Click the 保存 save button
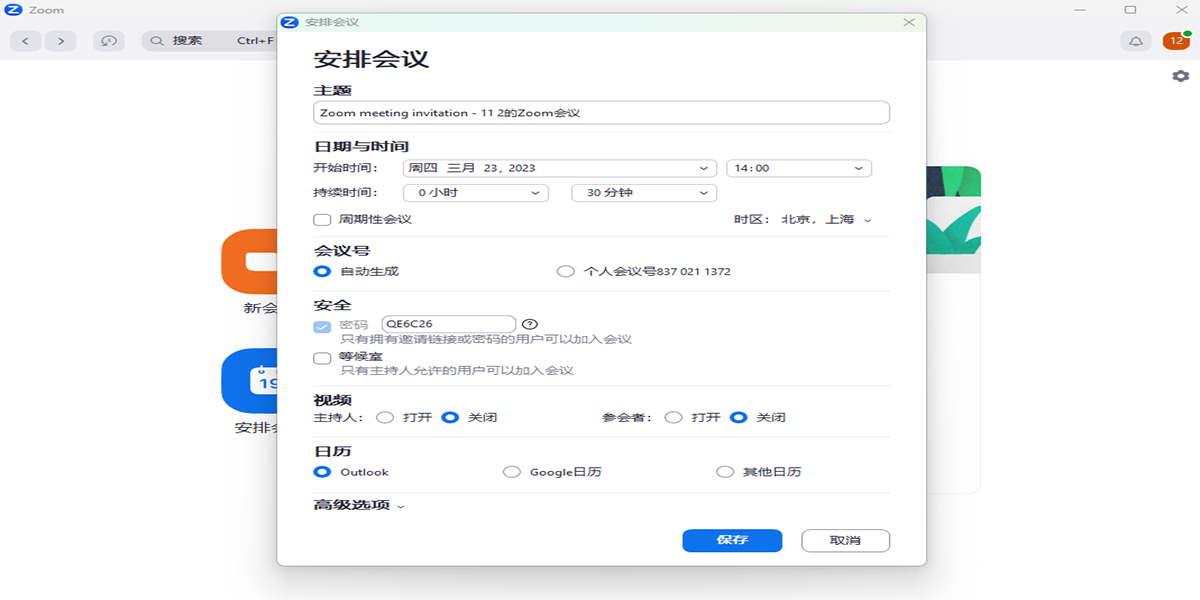Screen dimensions: 1200x600 tap(732, 540)
